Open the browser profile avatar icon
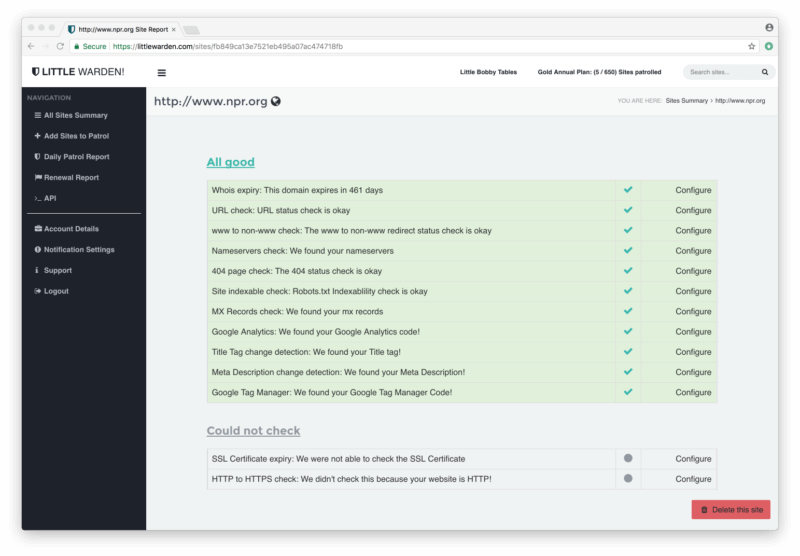Screen dimensions: 800x556 (x=769, y=28)
